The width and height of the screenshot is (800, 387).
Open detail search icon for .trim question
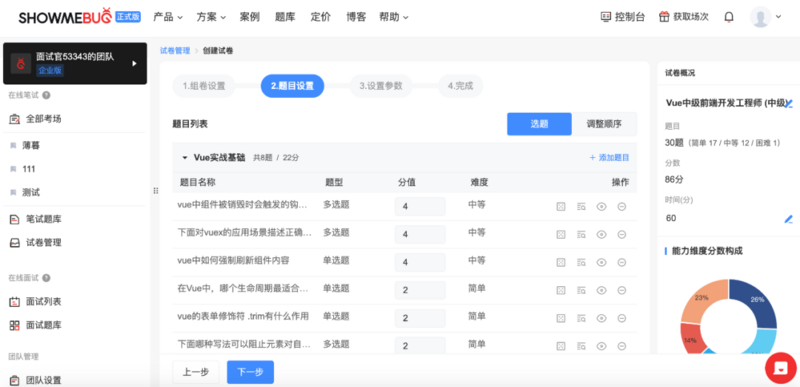[581, 318]
